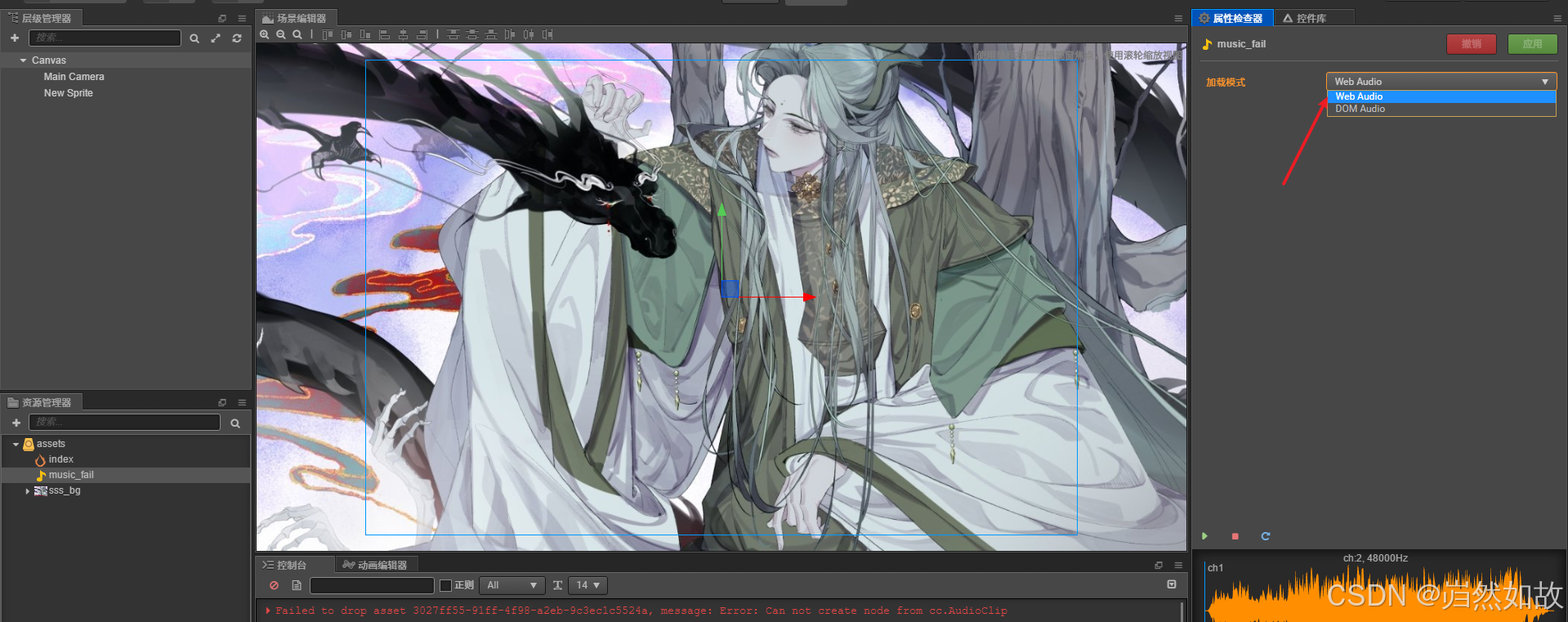The image size is (1568, 622).
Task: Choose Web Audio from the load mode list
Action: [x=1441, y=96]
